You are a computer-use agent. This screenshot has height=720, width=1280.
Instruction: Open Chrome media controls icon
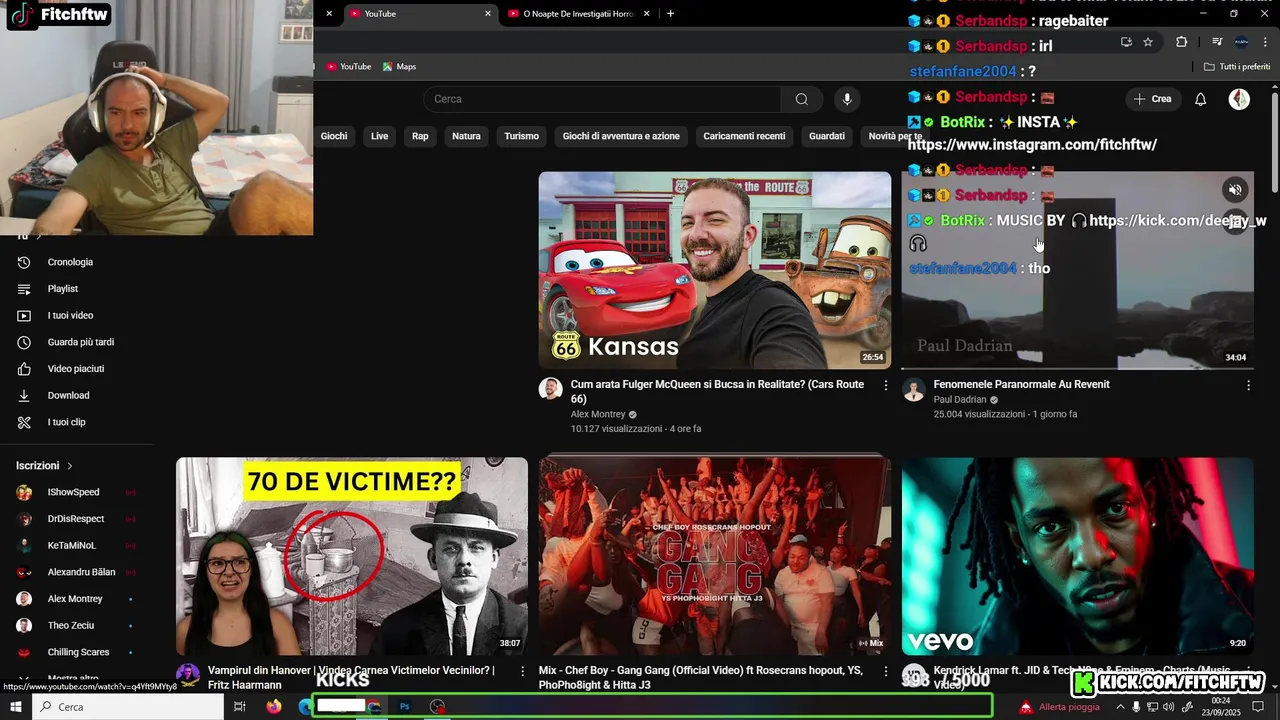(x=1217, y=42)
